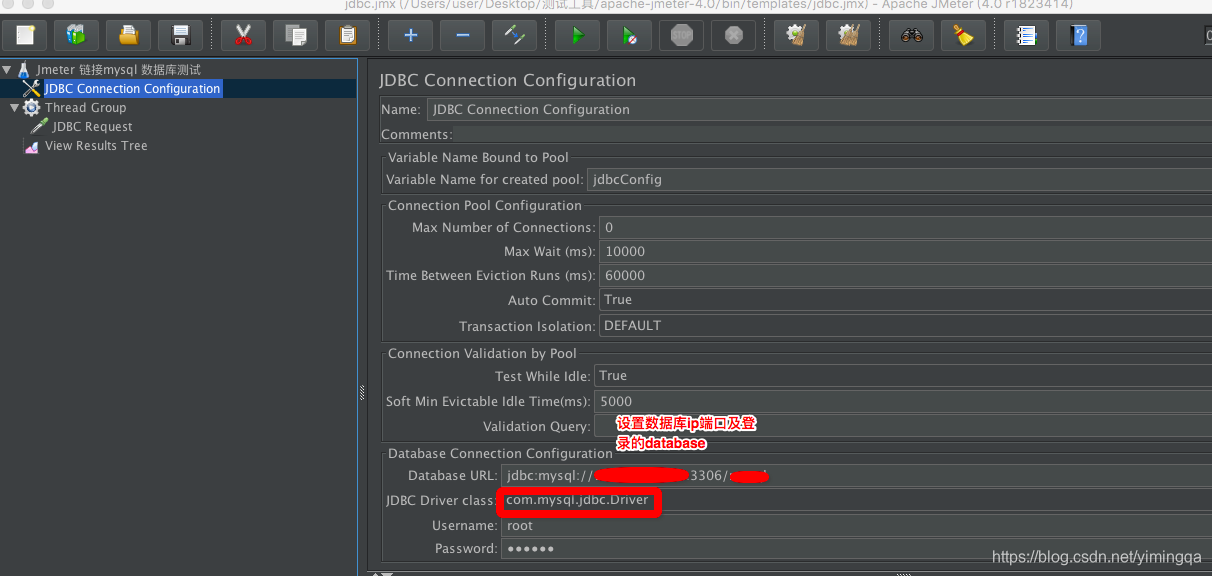
Task: Open Search with binoculars icon
Action: pyautogui.click(x=911, y=35)
